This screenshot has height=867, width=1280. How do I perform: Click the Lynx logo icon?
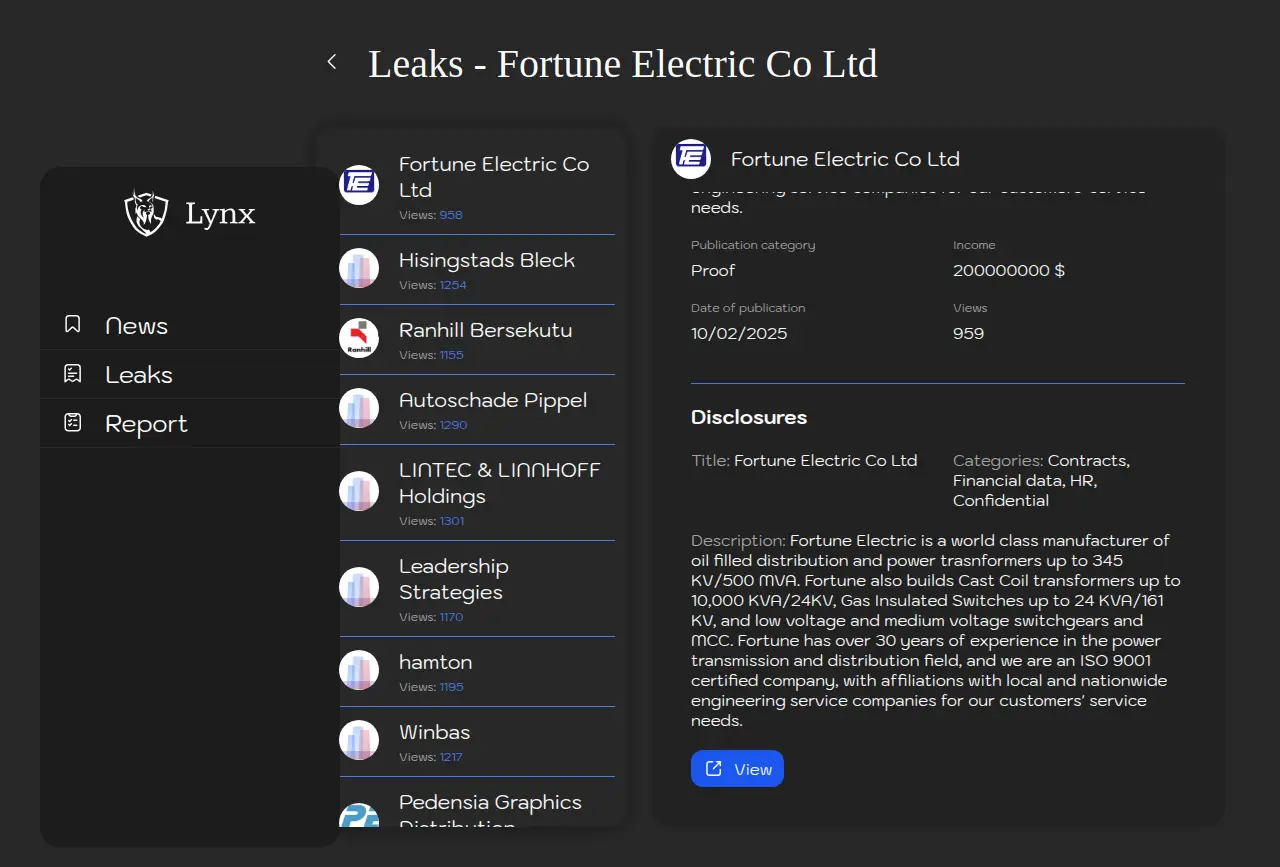click(x=146, y=213)
